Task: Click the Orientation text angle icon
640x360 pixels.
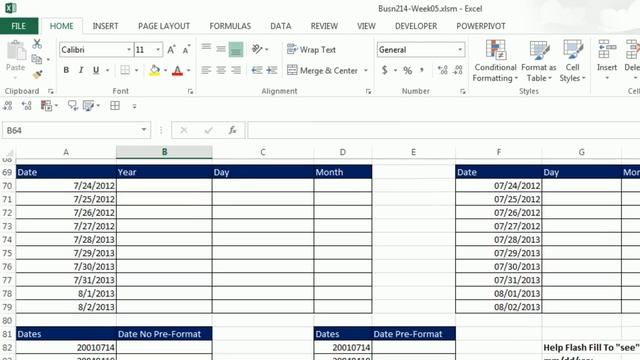Action: 257,49
